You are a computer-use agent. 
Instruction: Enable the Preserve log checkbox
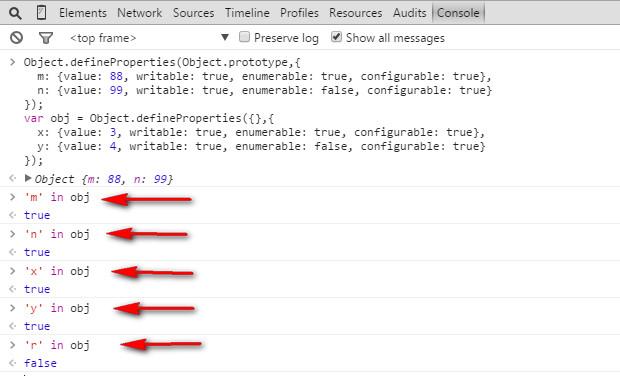(x=244, y=37)
